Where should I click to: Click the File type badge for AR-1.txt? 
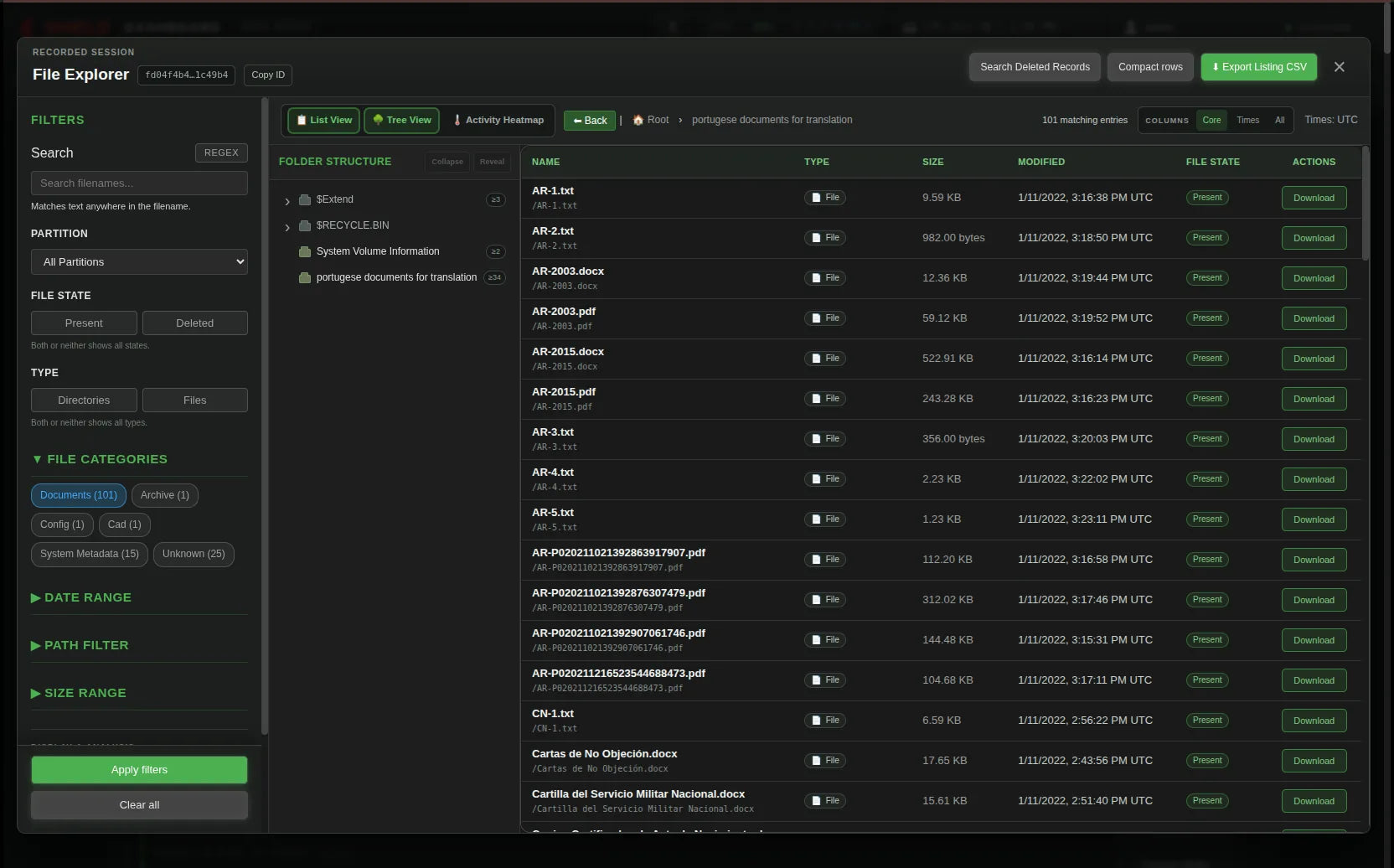pyautogui.click(x=825, y=198)
